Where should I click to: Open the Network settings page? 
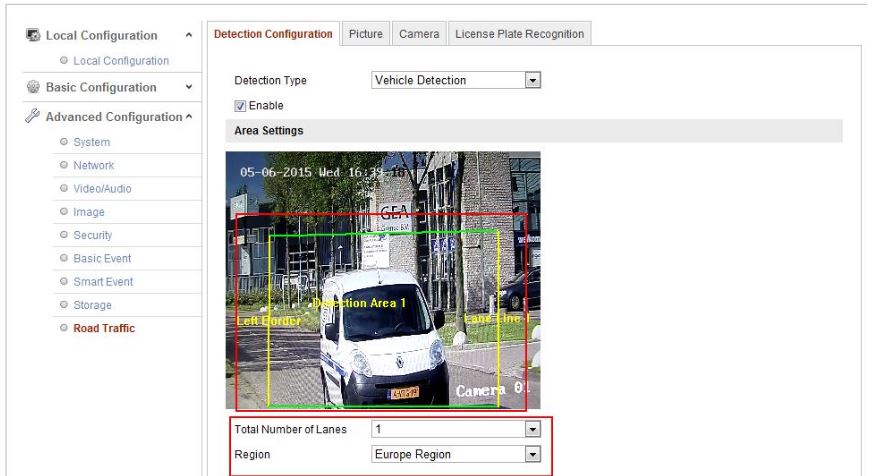click(94, 165)
